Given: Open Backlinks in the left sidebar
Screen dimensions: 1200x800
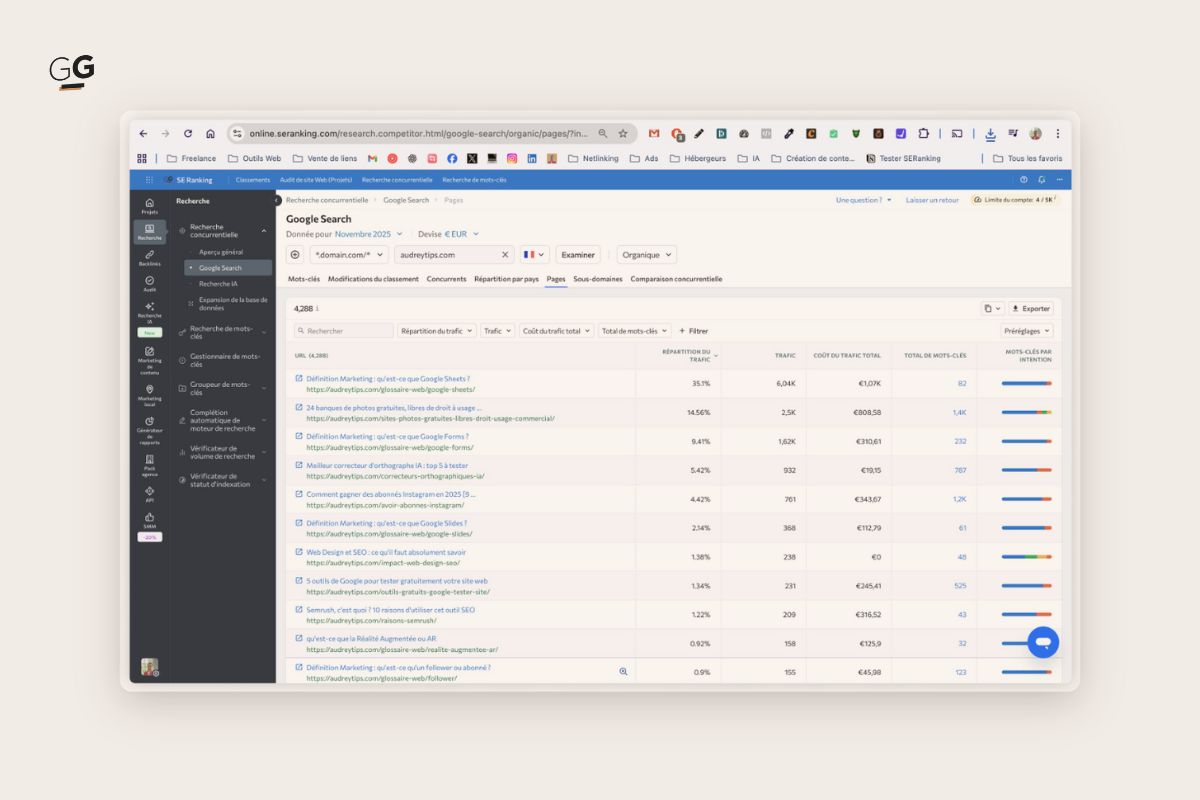Looking at the screenshot, I should (x=149, y=257).
